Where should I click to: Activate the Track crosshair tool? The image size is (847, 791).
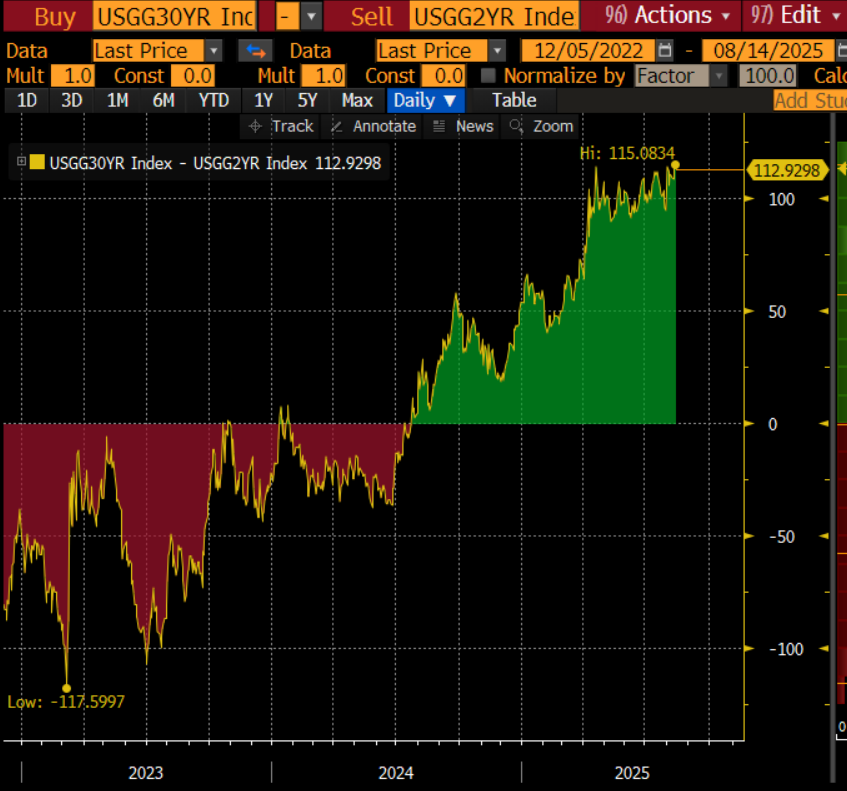point(281,126)
